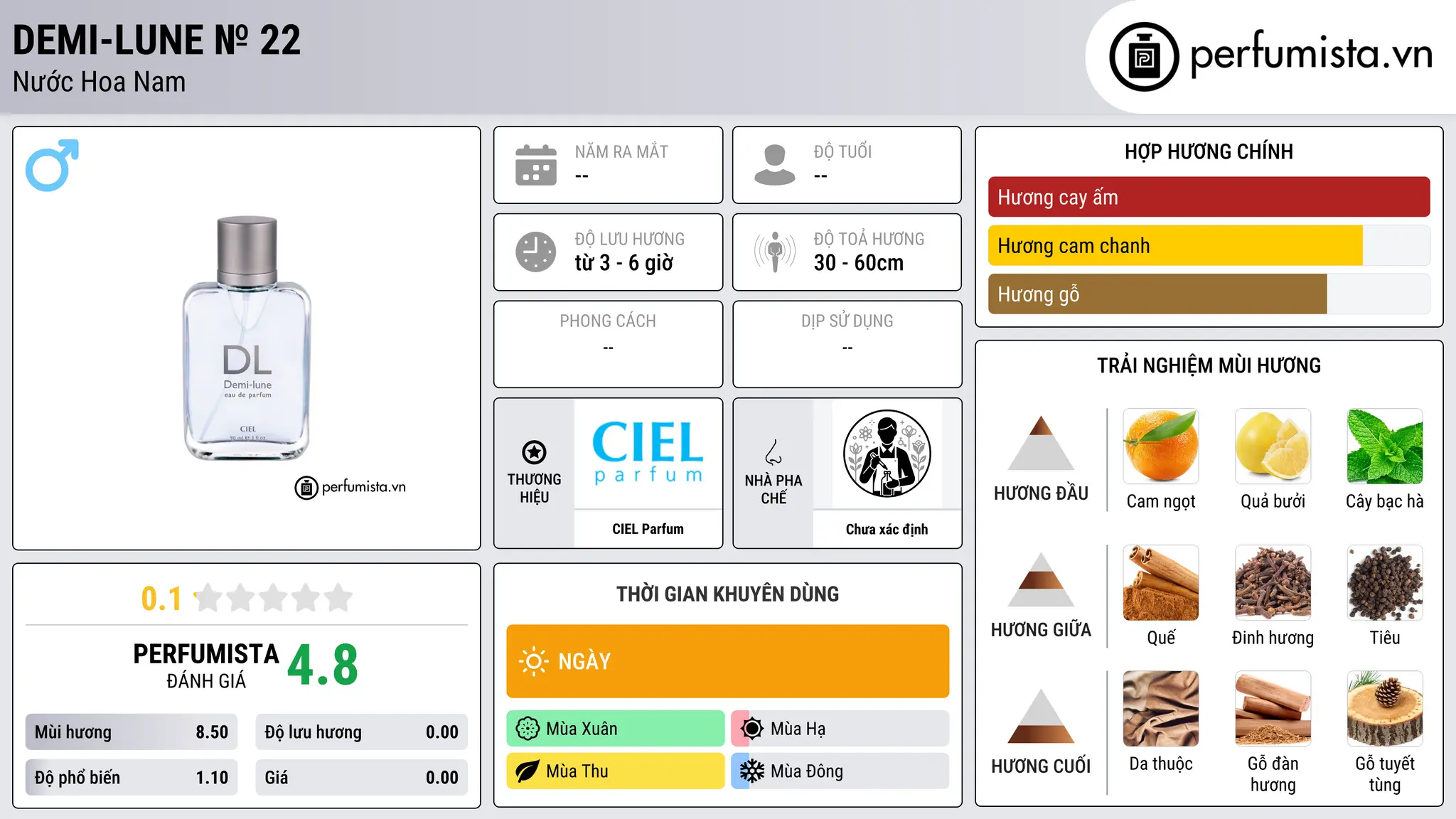Click the Độ lưu hương score row

(x=361, y=732)
